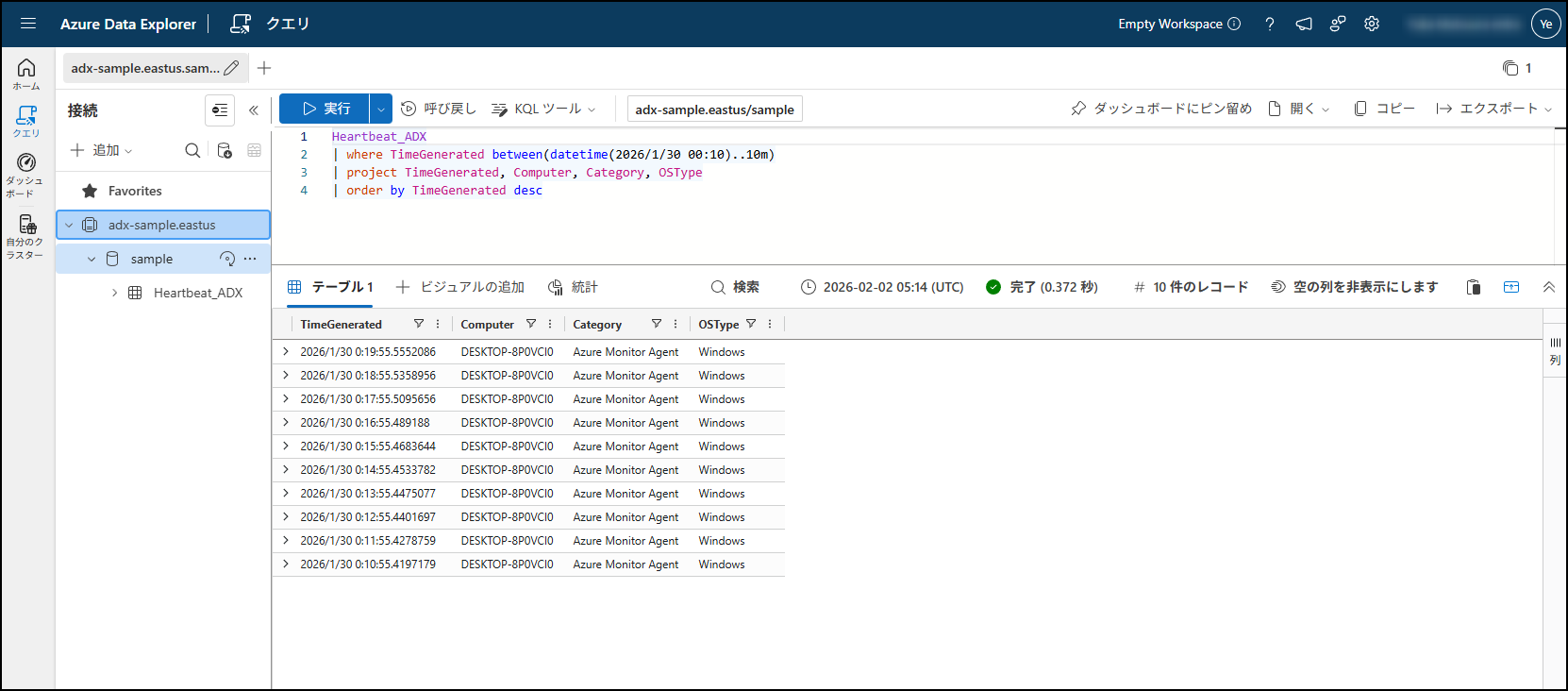The height and width of the screenshot is (691, 1568).
Task: Collapse the sample database node
Action: 92,259
